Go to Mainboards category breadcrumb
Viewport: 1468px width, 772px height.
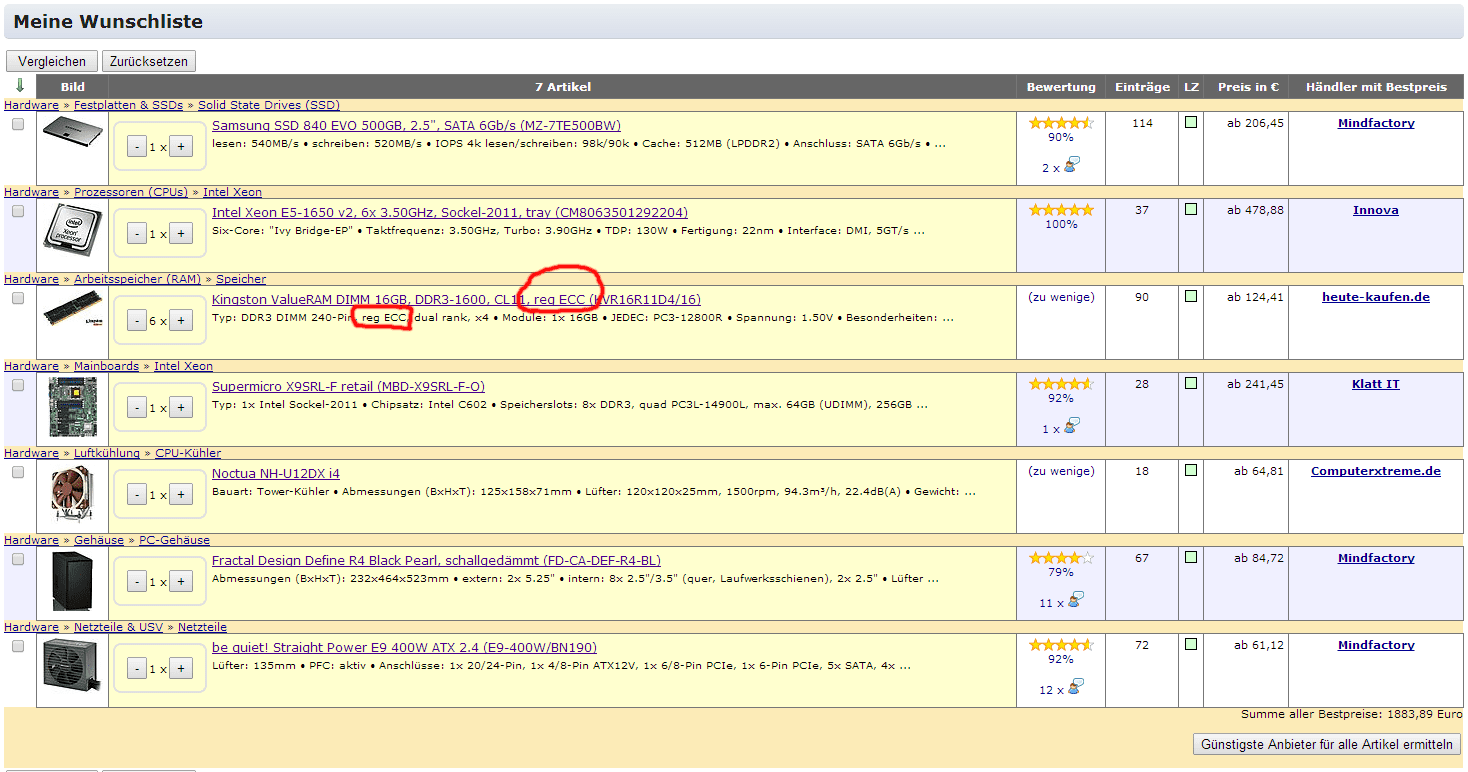(x=106, y=366)
